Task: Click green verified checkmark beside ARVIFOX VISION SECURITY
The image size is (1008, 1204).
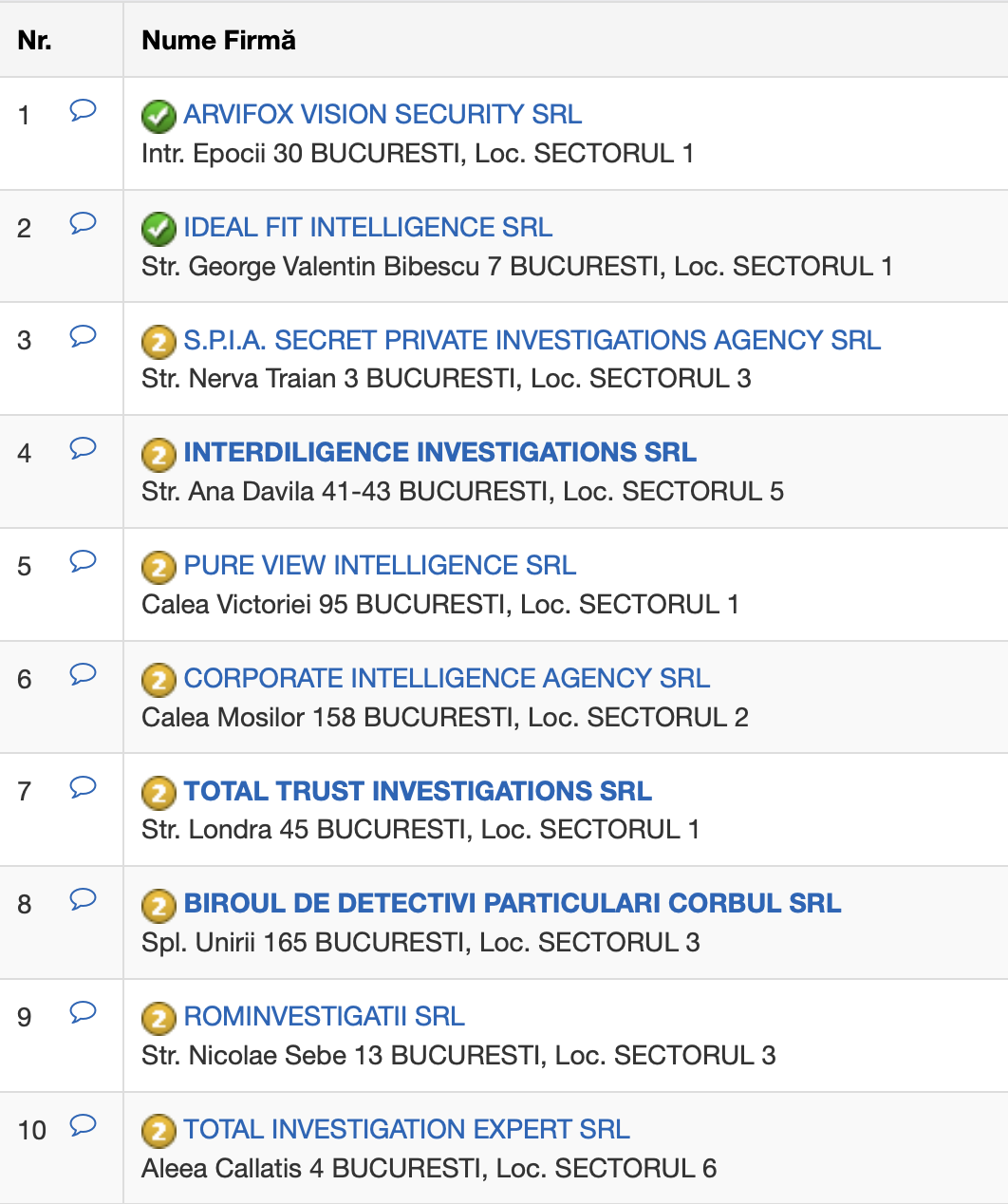Action: point(159,117)
